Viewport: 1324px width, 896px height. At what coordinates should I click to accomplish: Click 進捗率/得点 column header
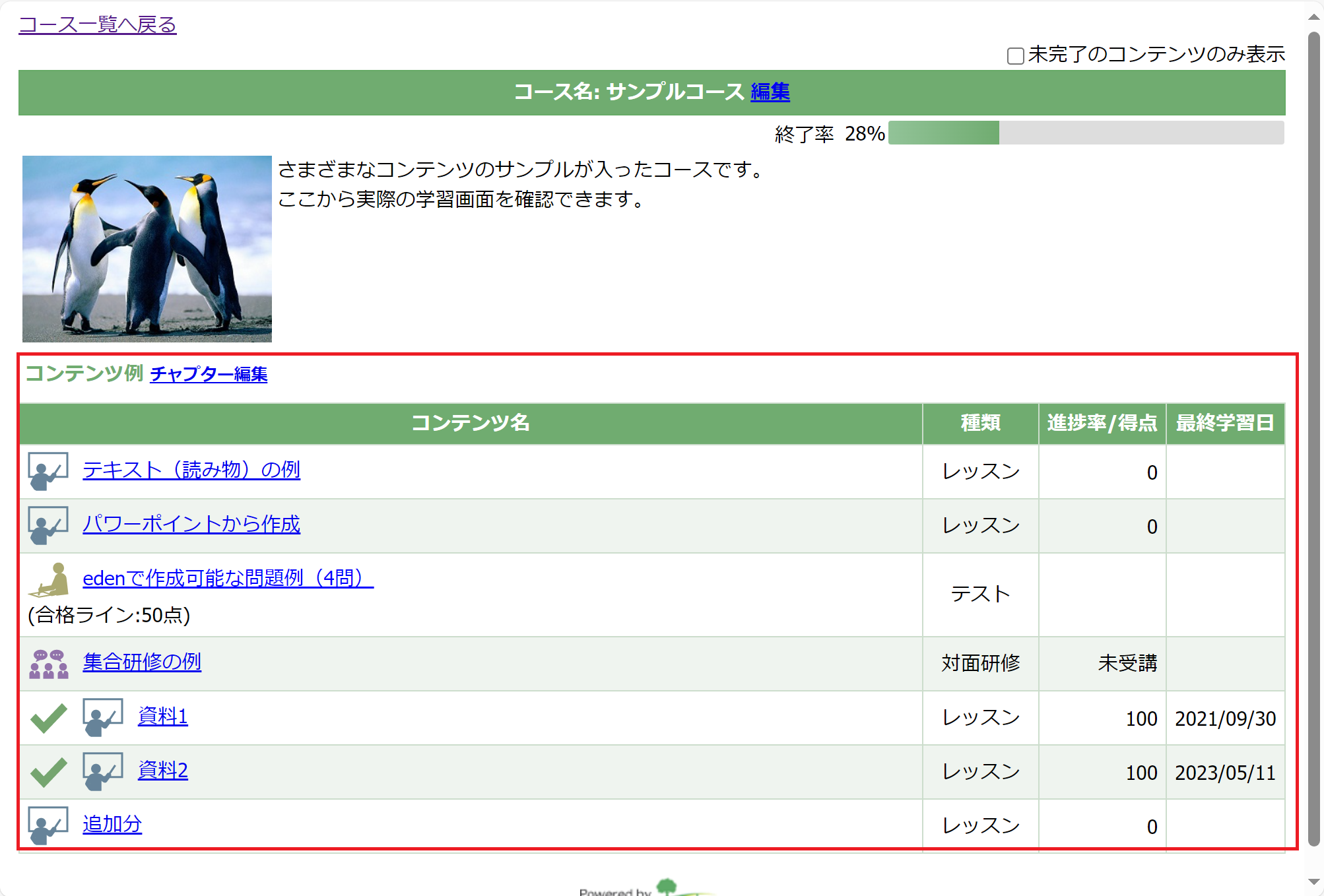click(x=1102, y=423)
